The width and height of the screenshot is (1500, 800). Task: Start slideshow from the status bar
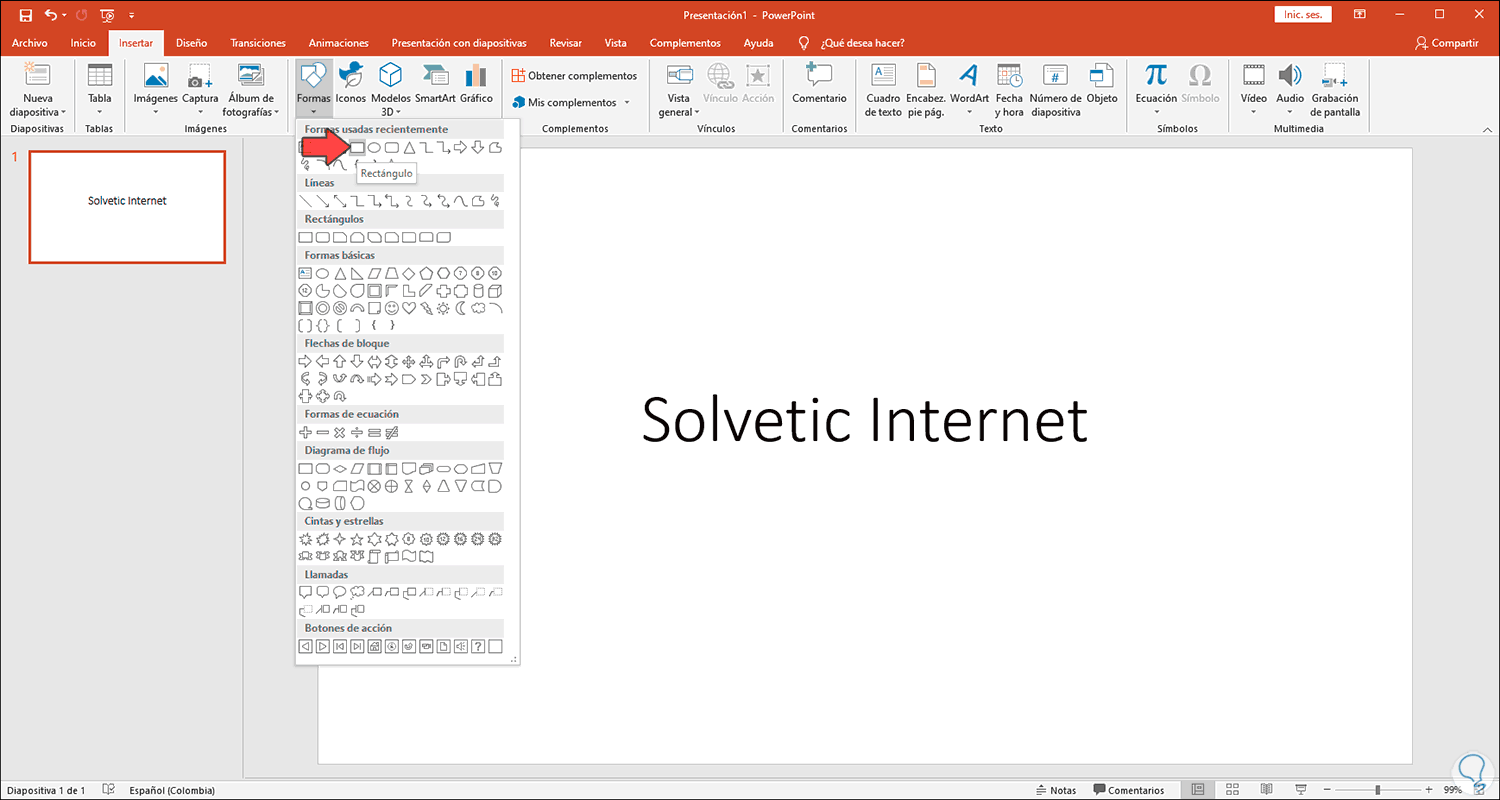click(x=1301, y=790)
